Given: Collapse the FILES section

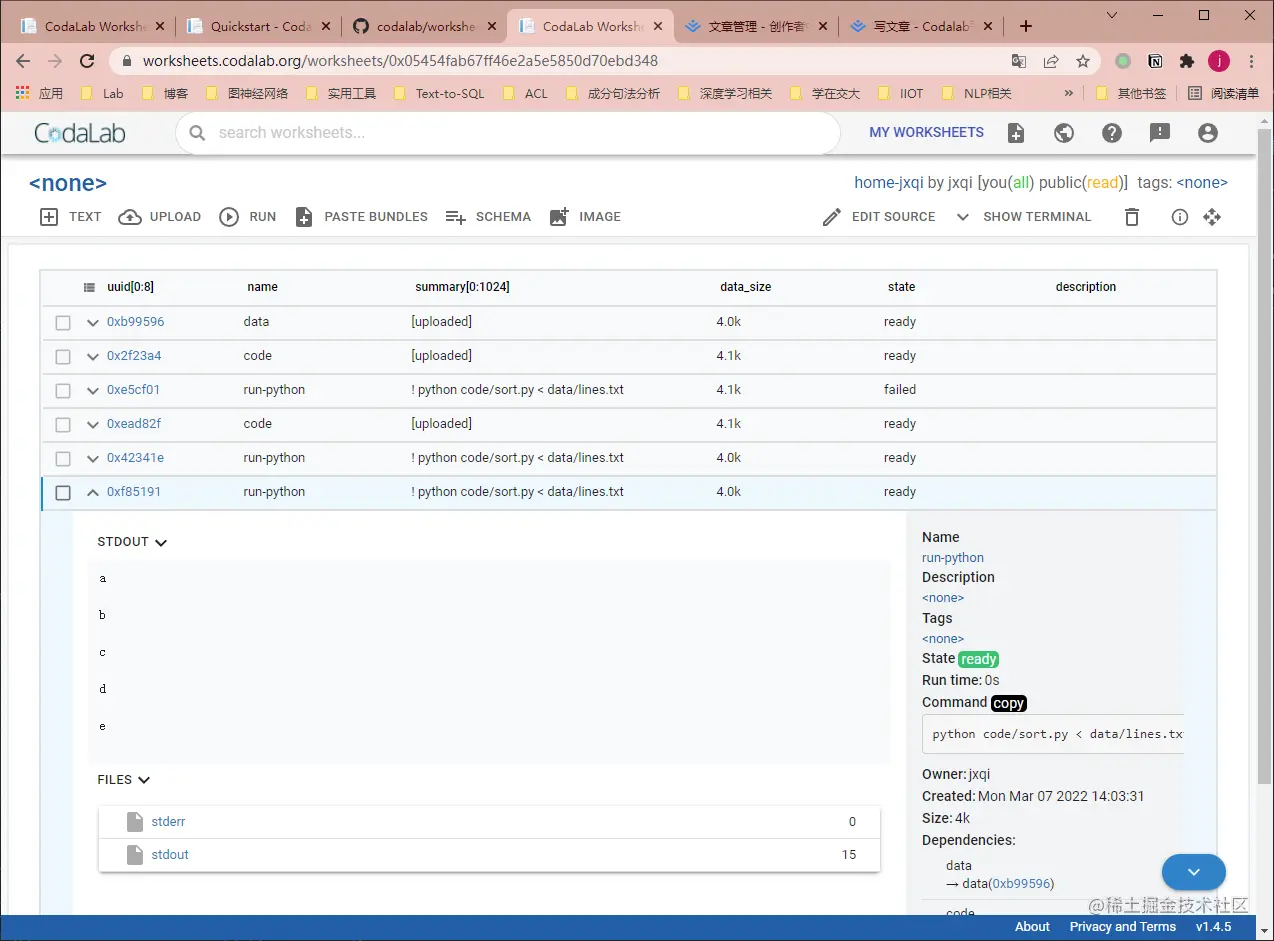Looking at the screenshot, I should (124, 780).
